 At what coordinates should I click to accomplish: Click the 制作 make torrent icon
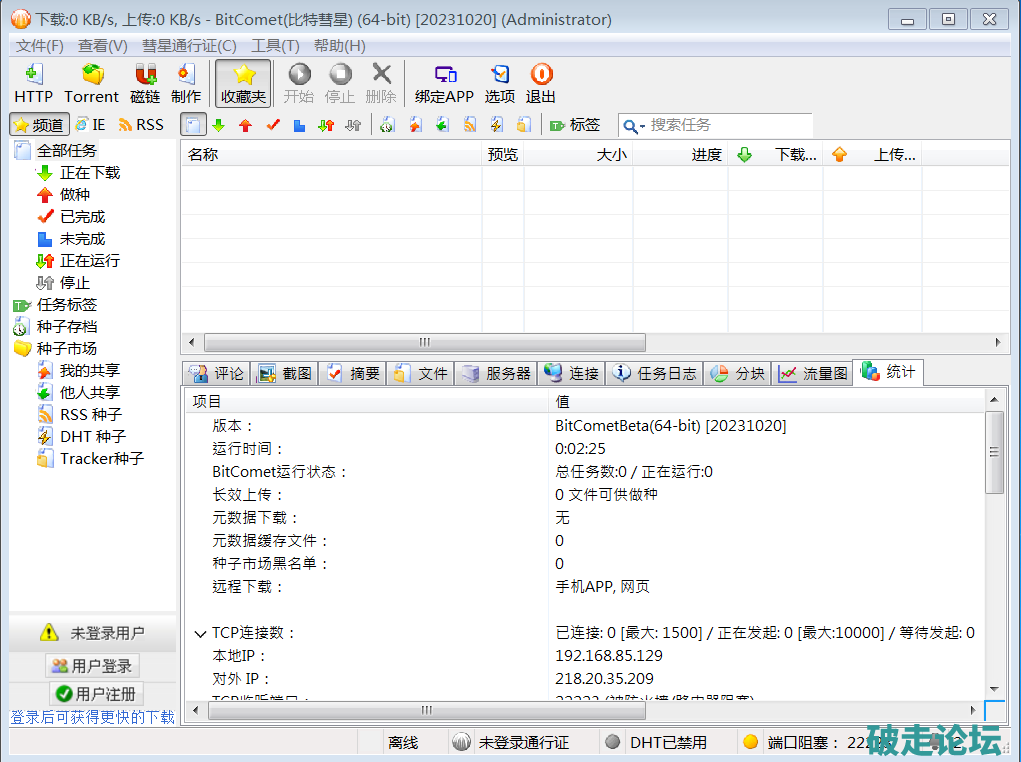coord(186,82)
